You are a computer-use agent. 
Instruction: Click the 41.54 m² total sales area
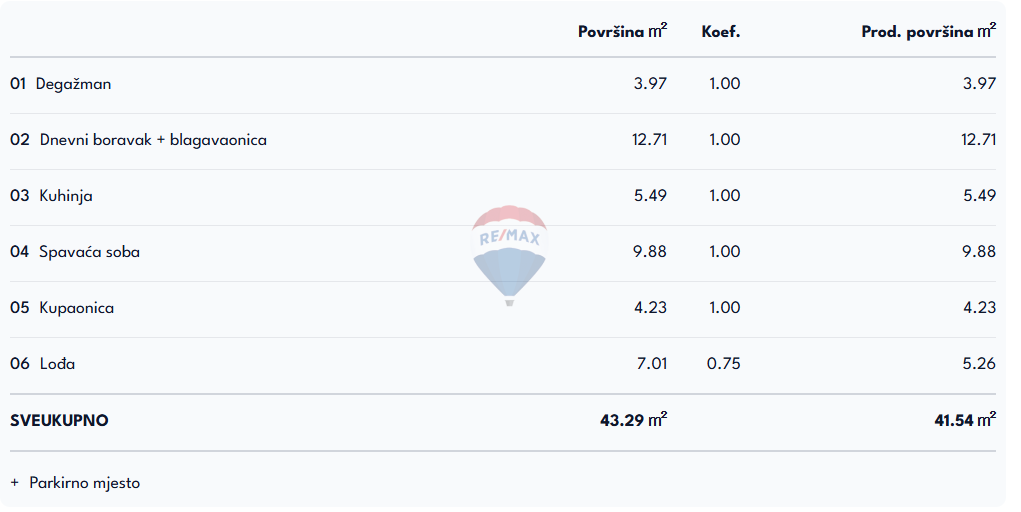[x=964, y=421]
